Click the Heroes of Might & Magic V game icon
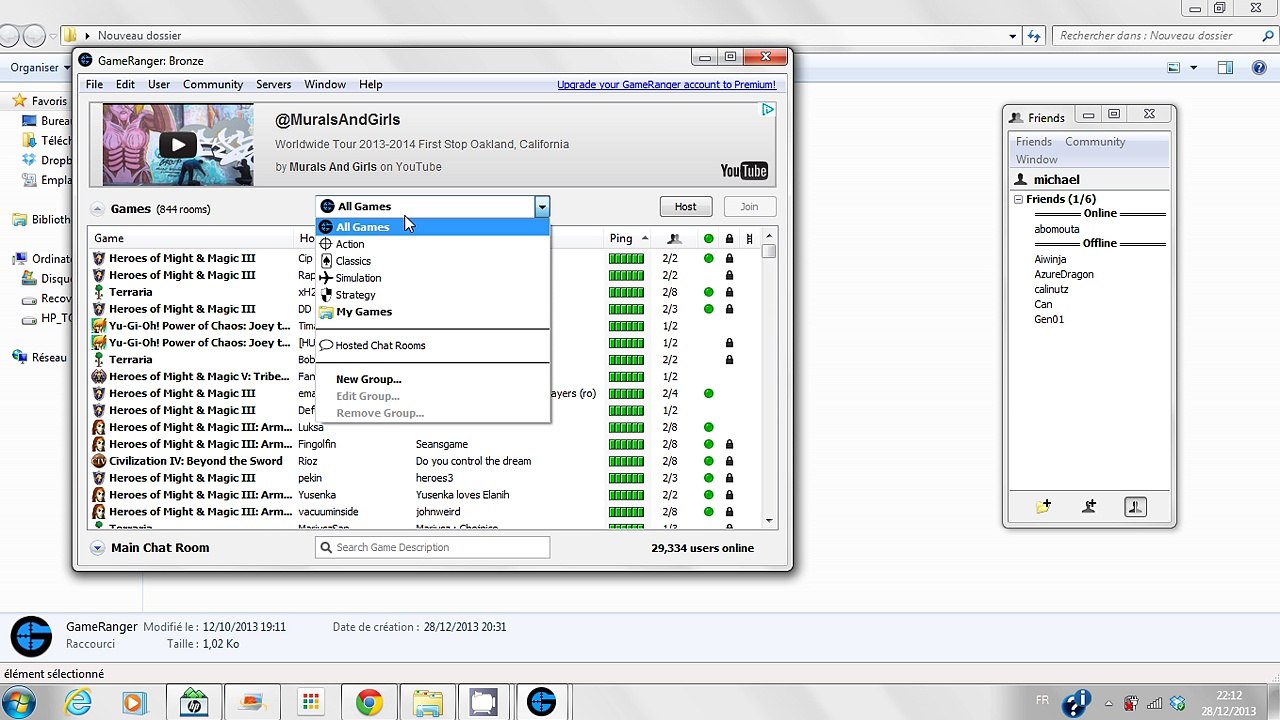 [99, 376]
